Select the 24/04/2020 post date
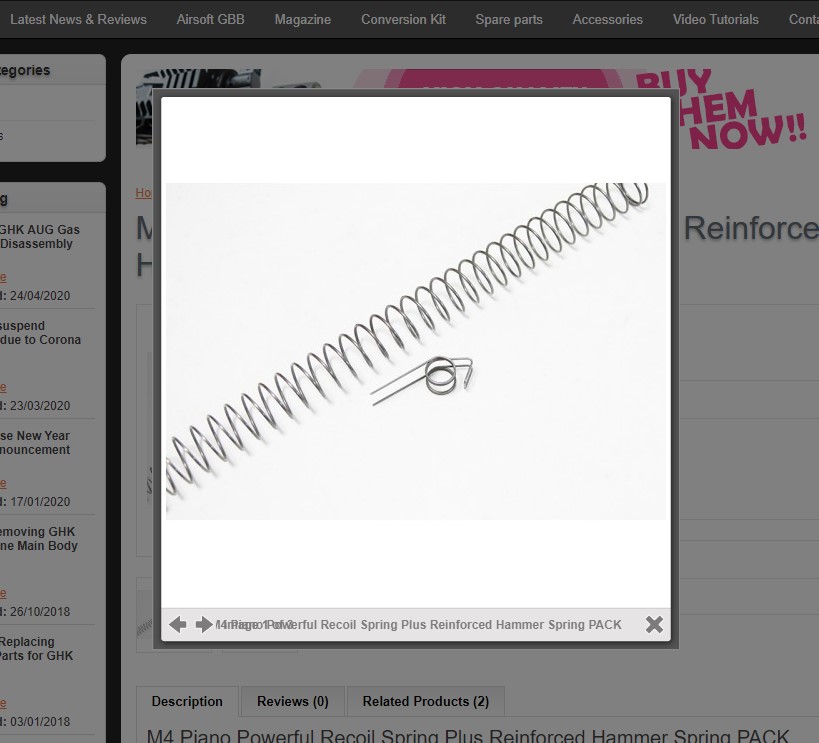Screen dimensions: 819x743 pyautogui.click(x=40, y=296)
